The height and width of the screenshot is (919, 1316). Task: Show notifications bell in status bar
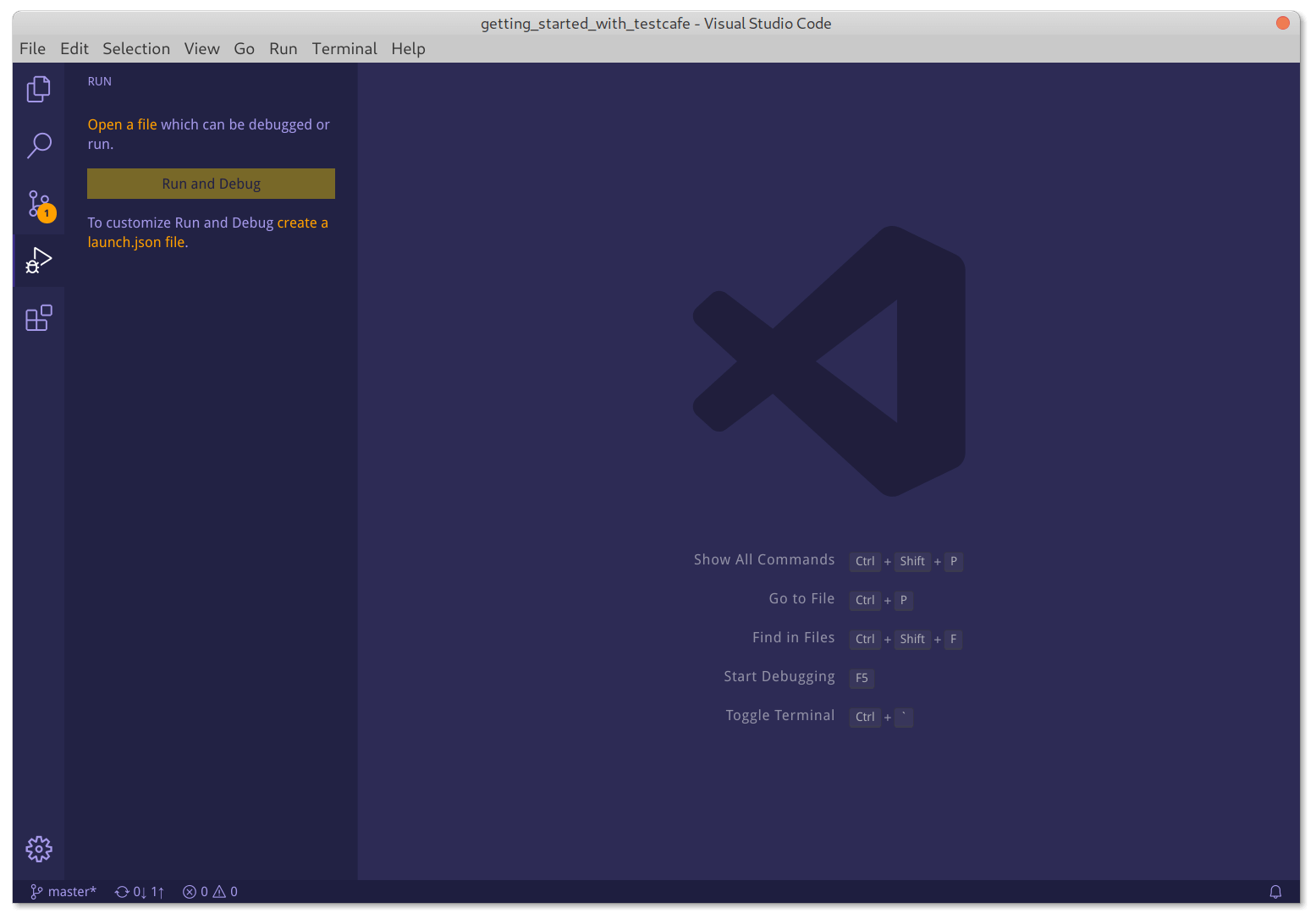click(1275, 892)
